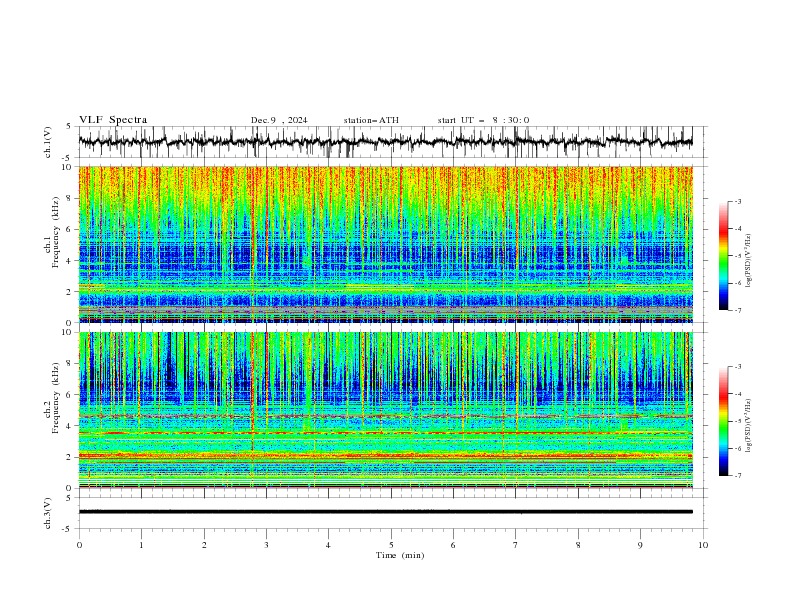
Task: Click the 'Time (min)' axis label
Action: pyautogui.click(x=400, y=555)
